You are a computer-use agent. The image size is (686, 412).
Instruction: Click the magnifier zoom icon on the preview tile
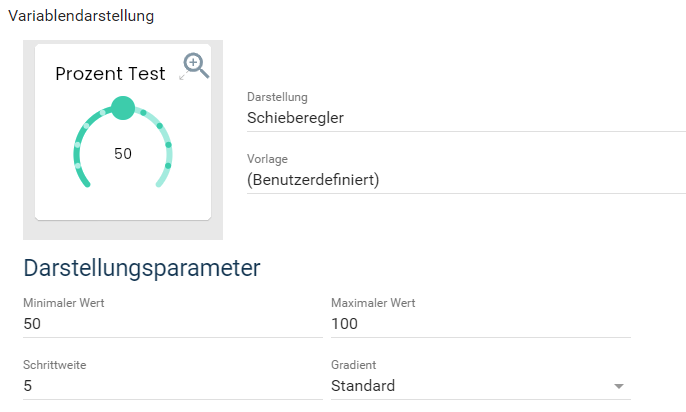click(196, 66)
